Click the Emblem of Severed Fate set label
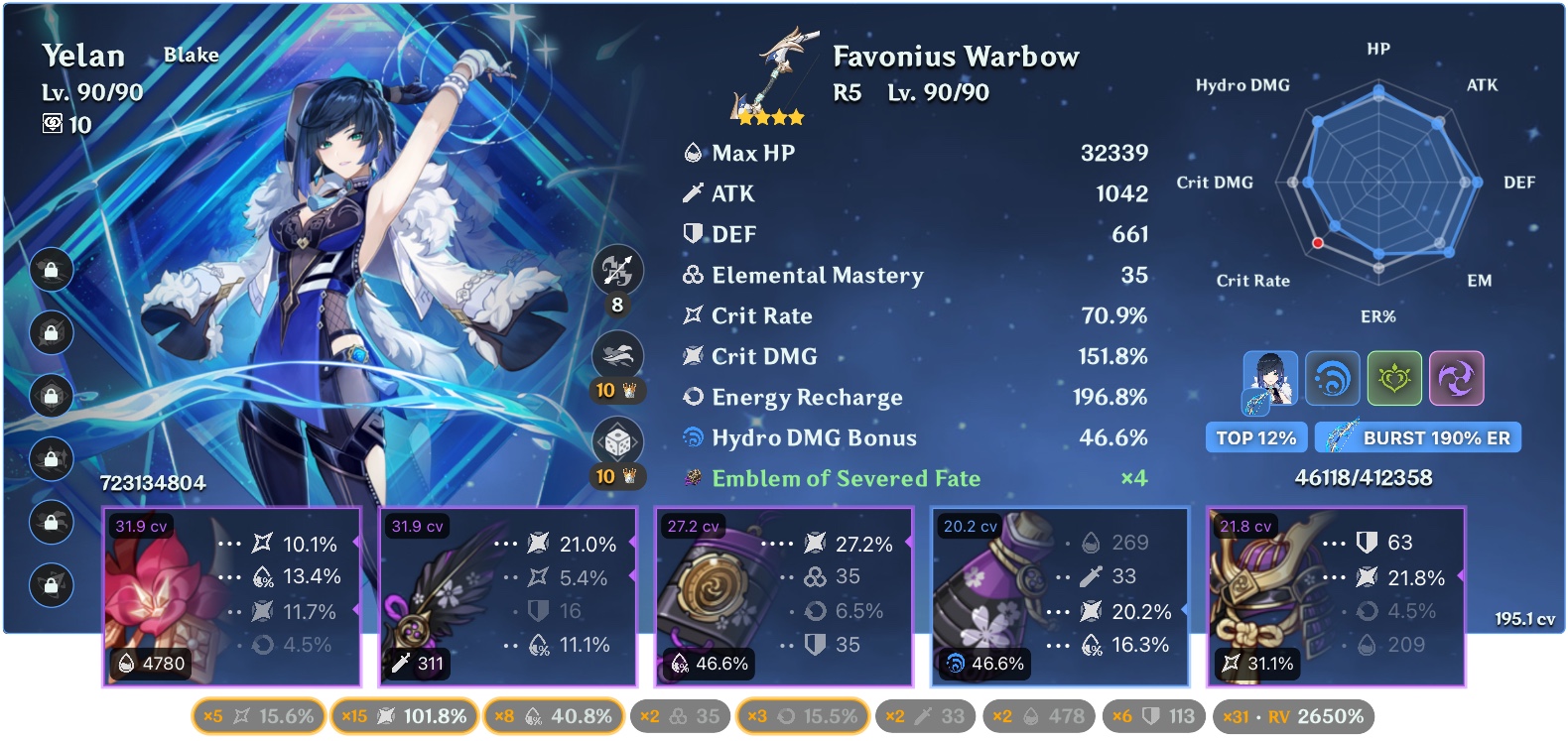Screen dimensions: 1568x741 [846, 478]
